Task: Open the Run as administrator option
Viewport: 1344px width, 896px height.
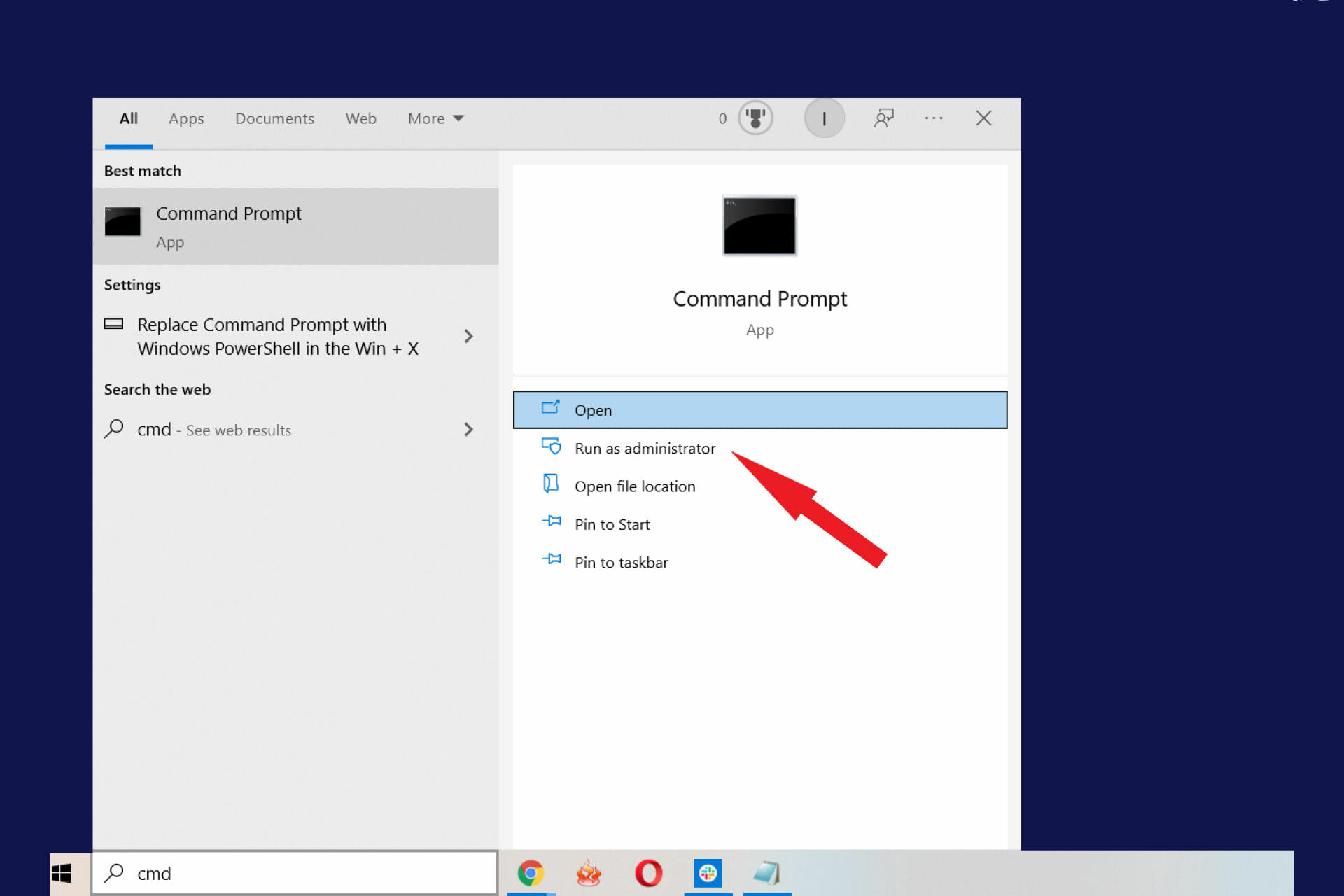Action: pyautogui.click(x=645, y=447)
